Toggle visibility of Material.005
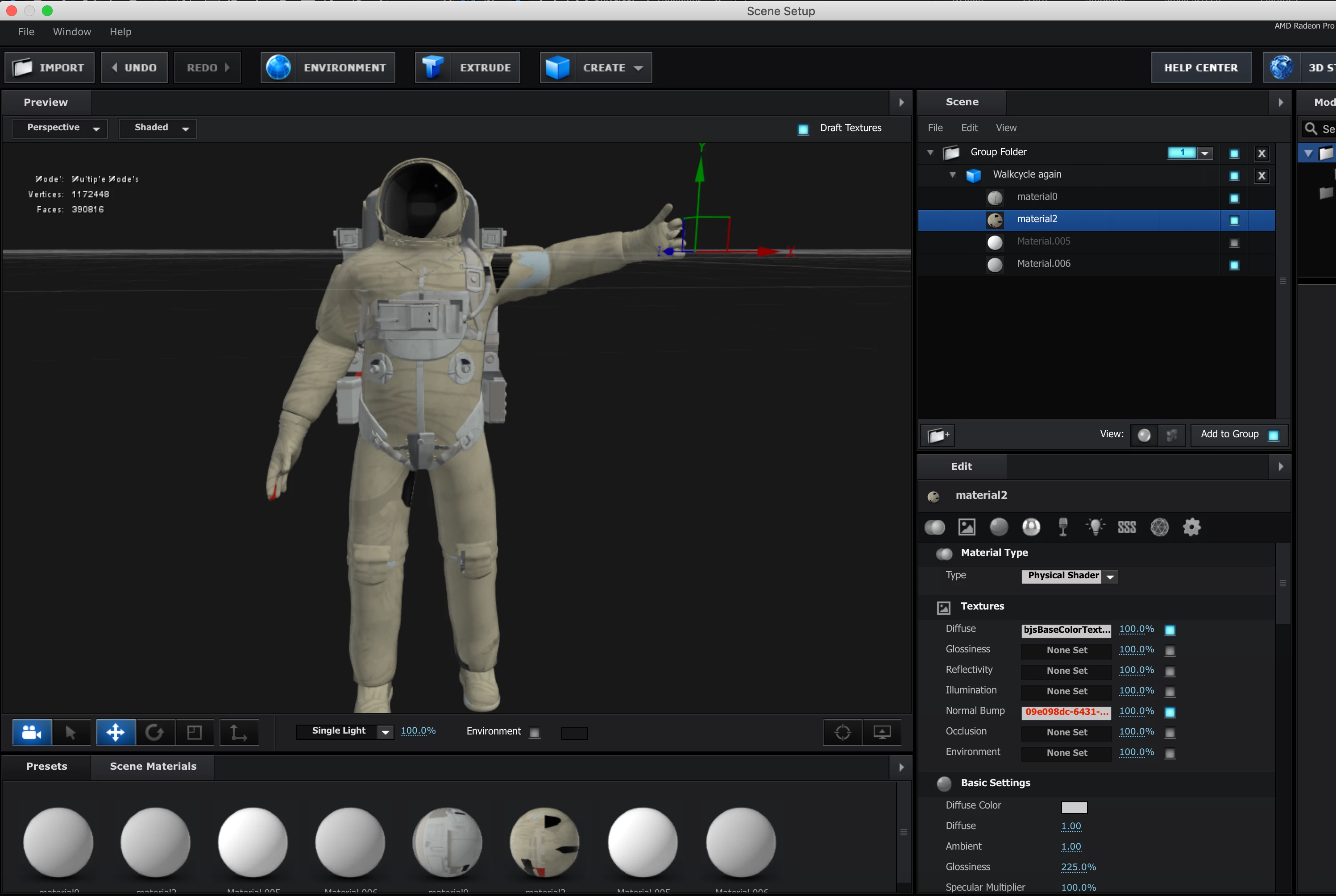The width and height of the screenshot is (1336, 896). (1234, 243)
